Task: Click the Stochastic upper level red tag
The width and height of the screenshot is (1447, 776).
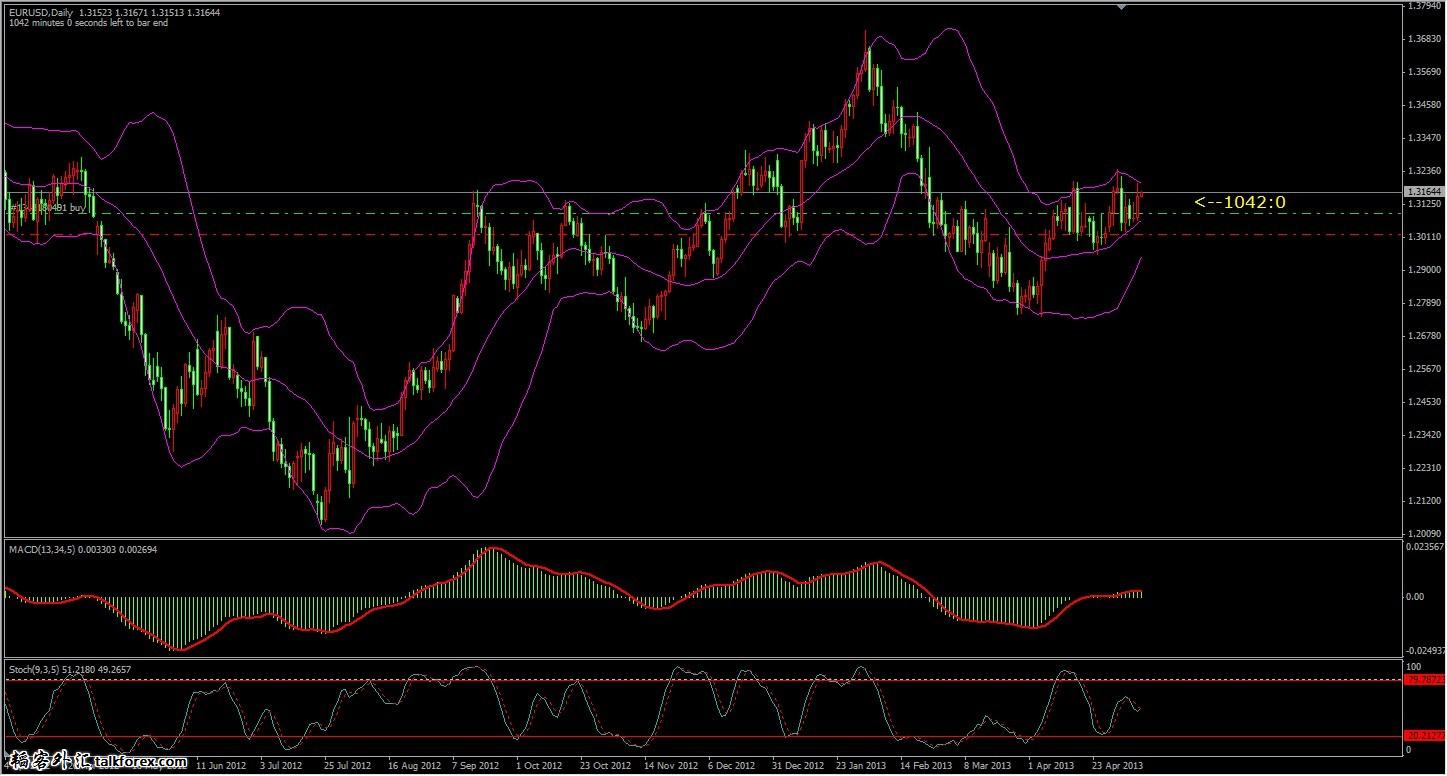Action: (x=1424, y=680)
